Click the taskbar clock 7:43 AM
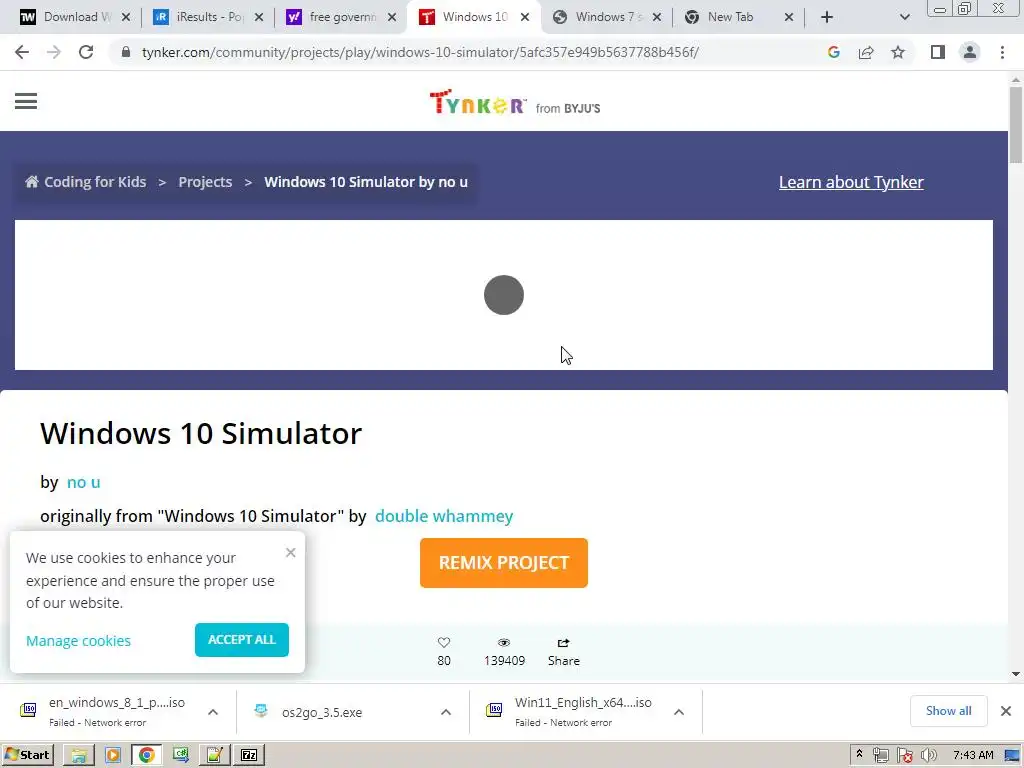1024x768 pixels. pyautogui.click(x=973, y=756)
